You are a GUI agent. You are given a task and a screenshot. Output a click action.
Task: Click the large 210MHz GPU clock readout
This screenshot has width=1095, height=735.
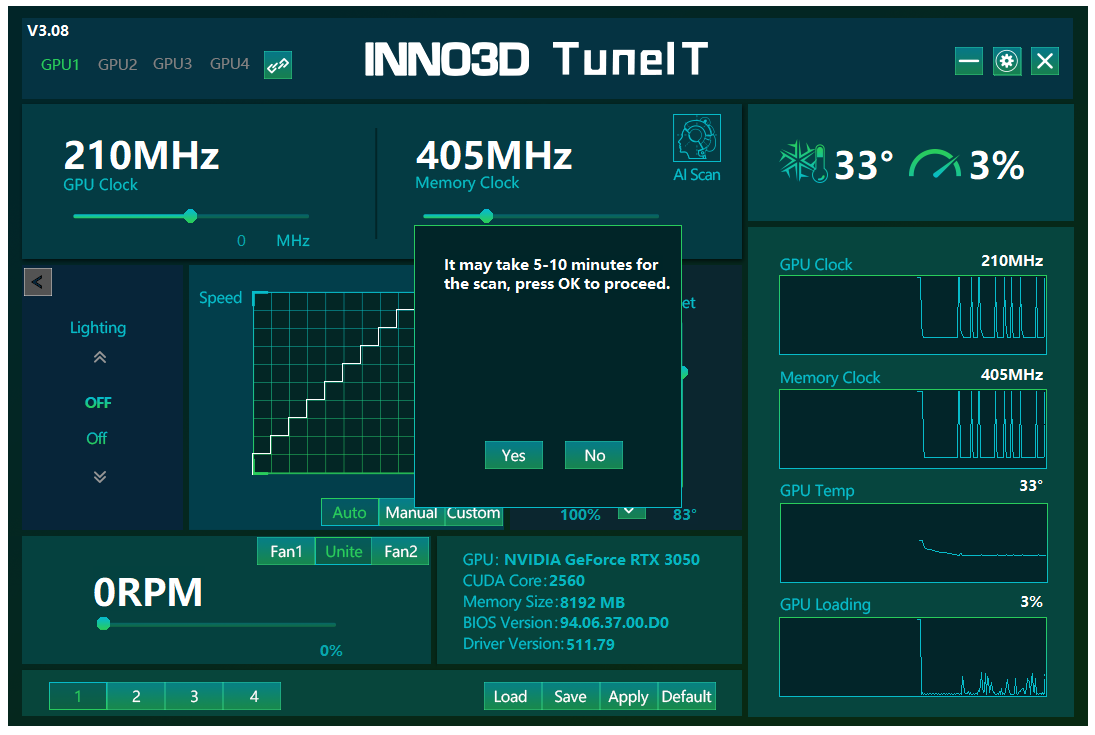click(141, 154)
